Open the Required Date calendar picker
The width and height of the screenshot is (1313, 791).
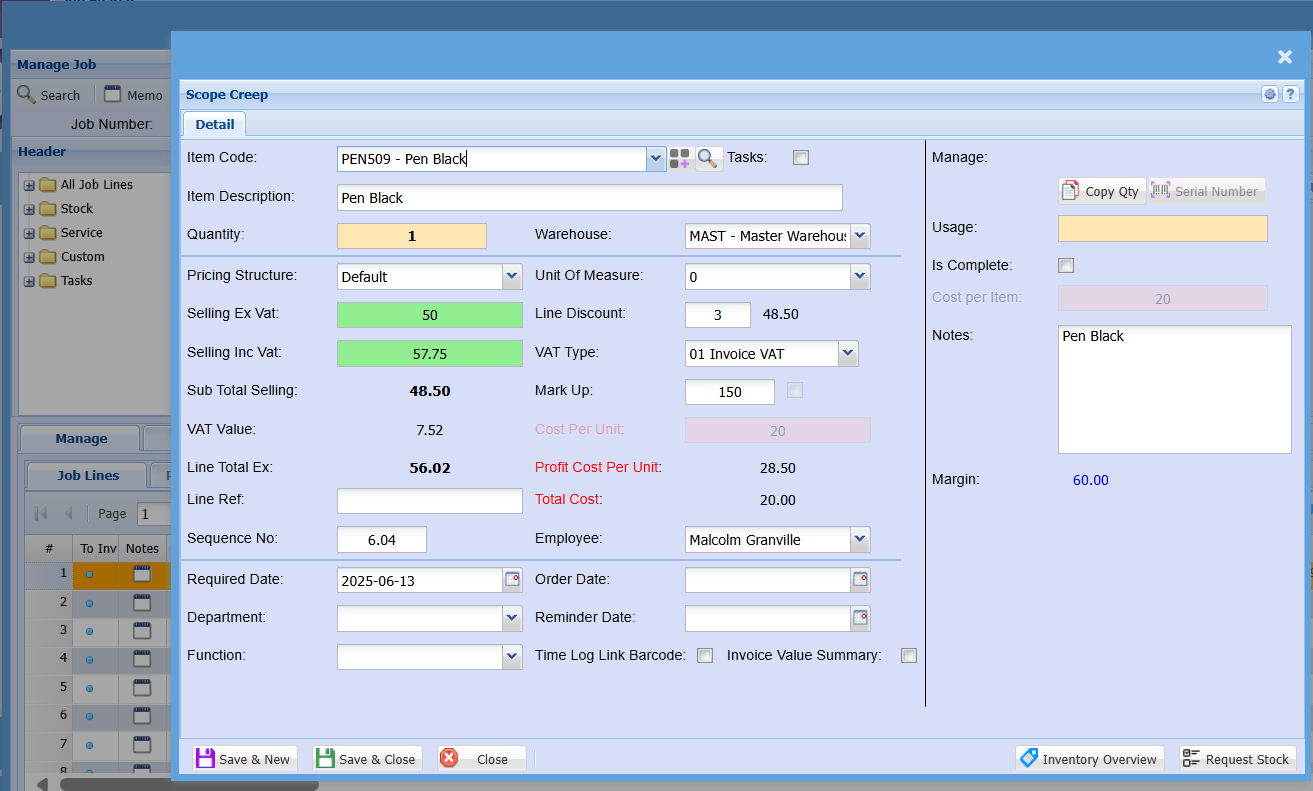[x=512, y=580]
